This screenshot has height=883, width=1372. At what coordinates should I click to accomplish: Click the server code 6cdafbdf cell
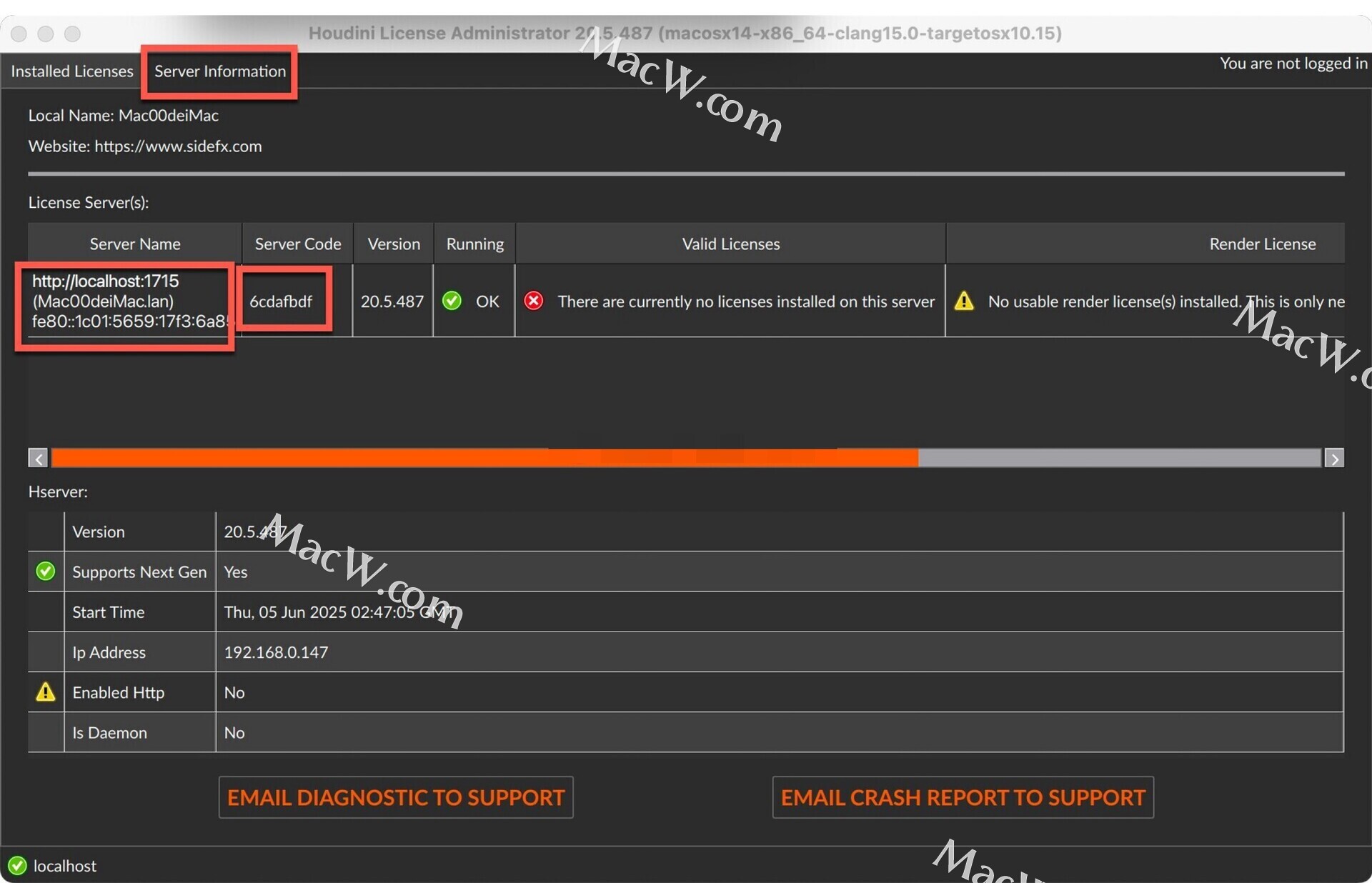[x=281, y=301]
